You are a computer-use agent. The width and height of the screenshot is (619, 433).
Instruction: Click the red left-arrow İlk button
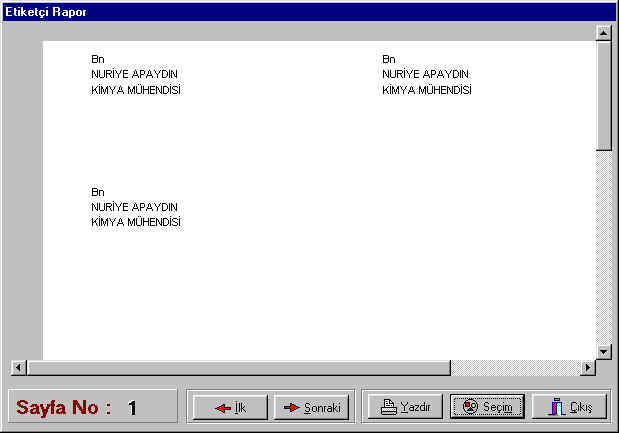coord(229,407)
